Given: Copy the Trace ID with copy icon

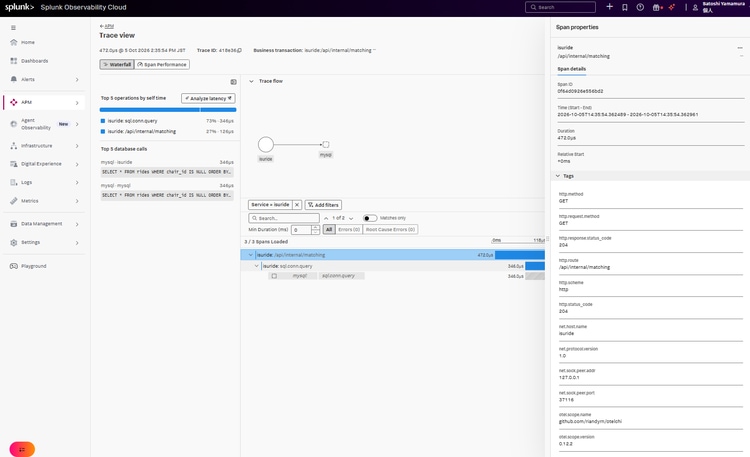Looking at the screenshot, I should click(239, 50).
